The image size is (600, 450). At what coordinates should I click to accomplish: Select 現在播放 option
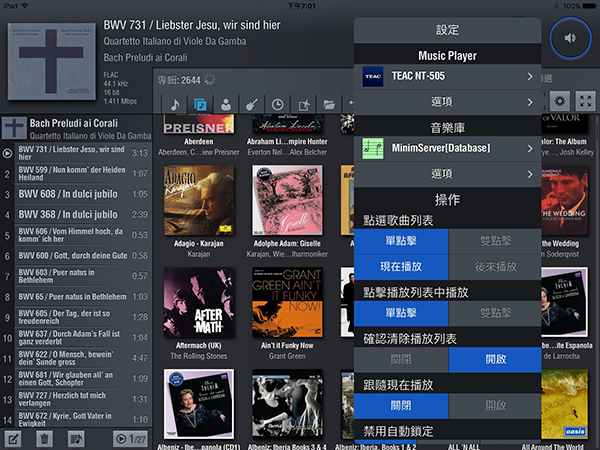[401, 267]
